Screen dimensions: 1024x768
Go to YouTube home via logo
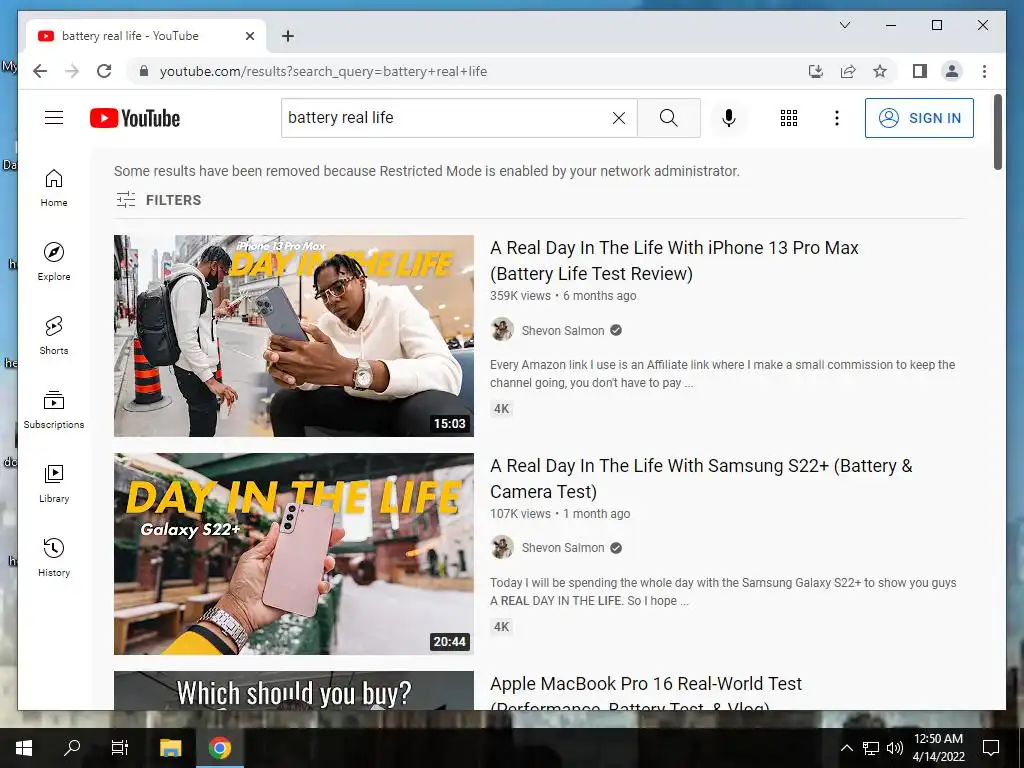[x=135, y=118]
